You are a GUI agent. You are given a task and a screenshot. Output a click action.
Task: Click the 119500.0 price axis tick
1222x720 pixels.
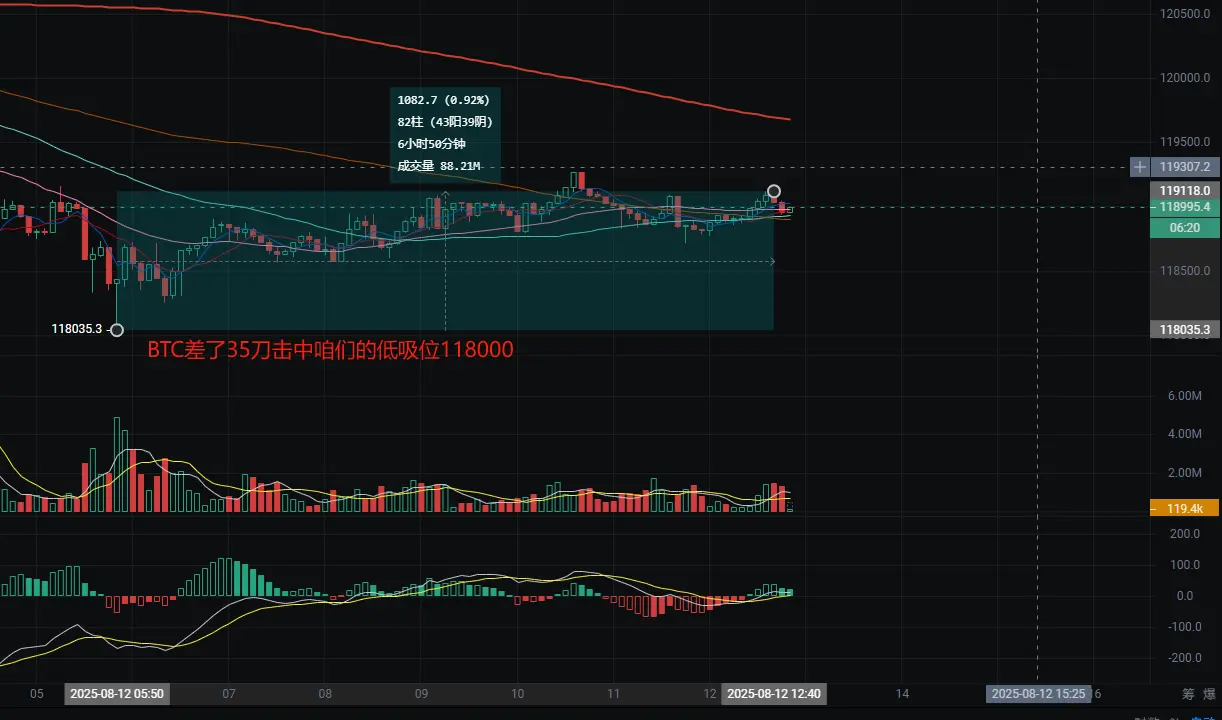coord(1185,141)
